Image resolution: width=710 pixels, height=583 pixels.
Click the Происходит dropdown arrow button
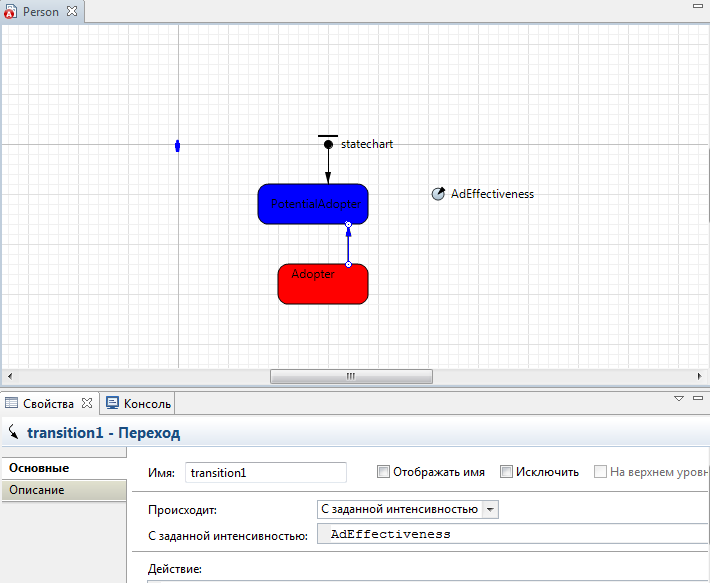490,510
